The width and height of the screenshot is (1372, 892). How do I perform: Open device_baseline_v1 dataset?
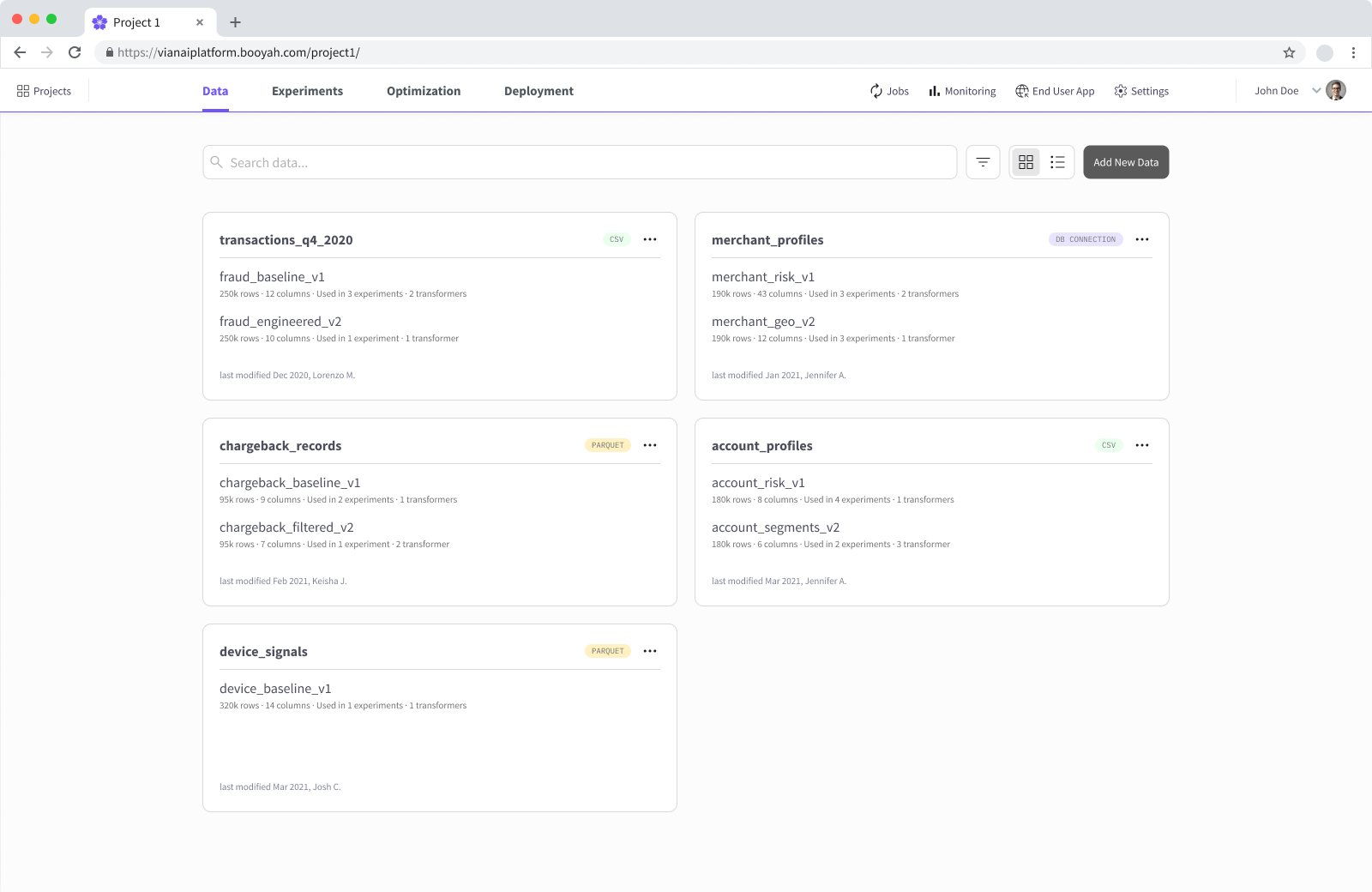point(275,689)
